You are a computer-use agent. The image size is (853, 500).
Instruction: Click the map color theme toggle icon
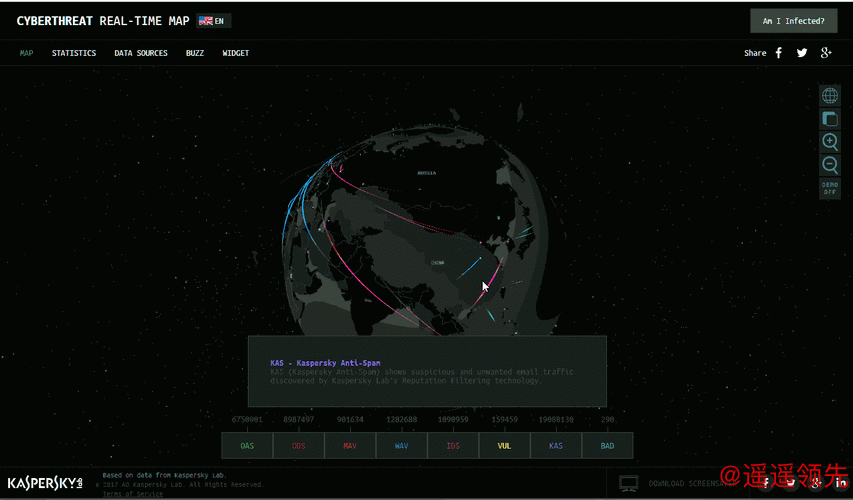tap(829, 119)
